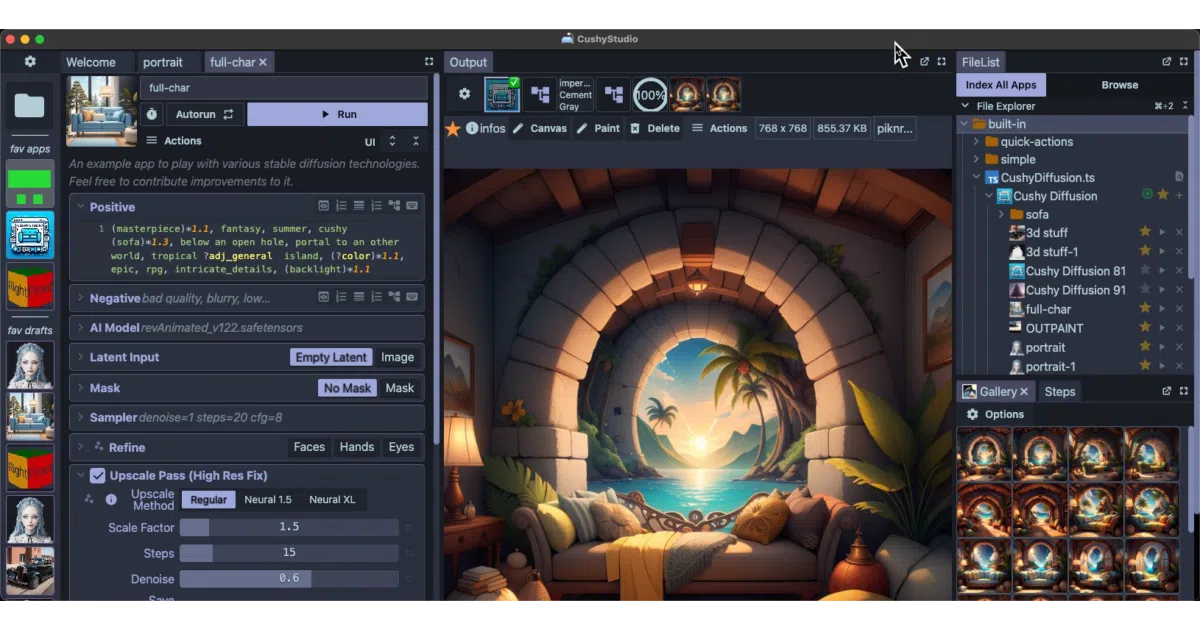Adjust the Steps slider

pyautogui.click(x=289, y=553)
